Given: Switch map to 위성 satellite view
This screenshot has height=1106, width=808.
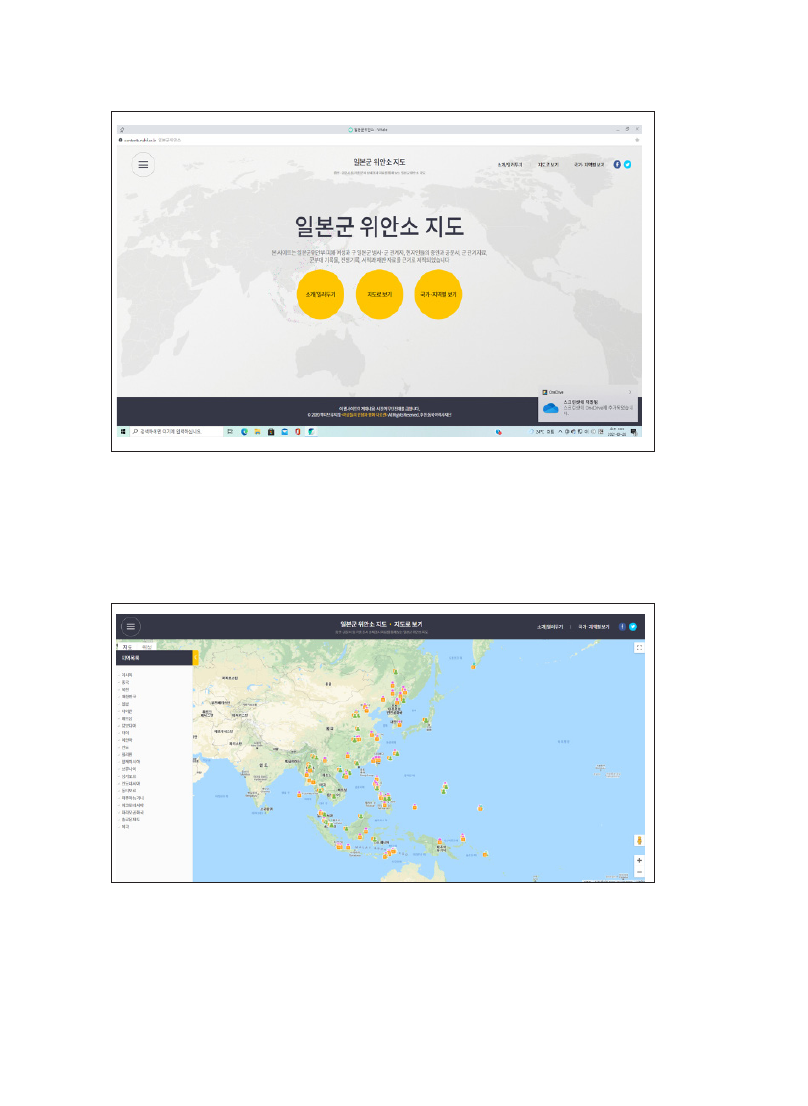Looking at the screenshot, I should point(146,647).
